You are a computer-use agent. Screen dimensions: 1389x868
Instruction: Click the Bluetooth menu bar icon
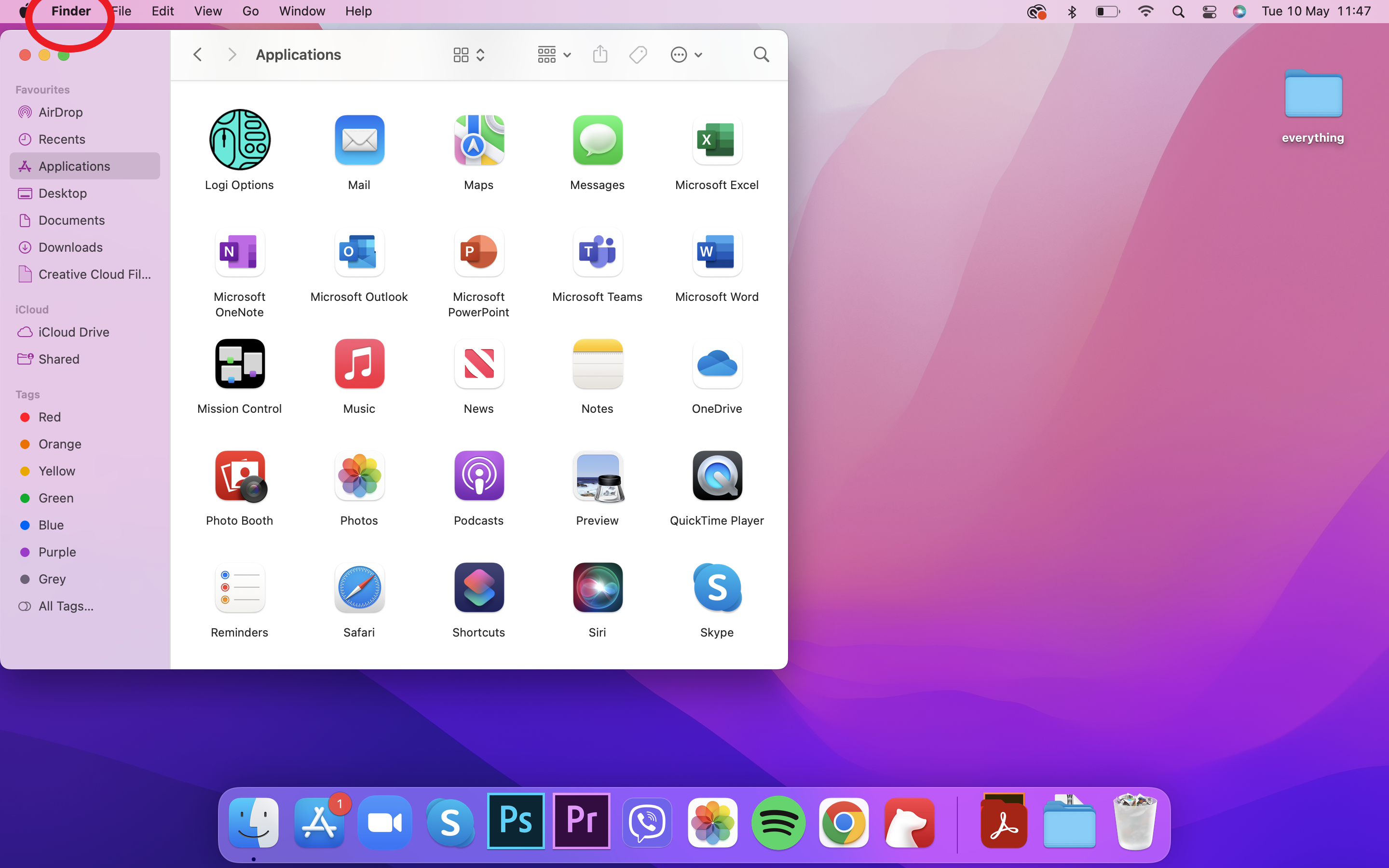[1072, 12]
